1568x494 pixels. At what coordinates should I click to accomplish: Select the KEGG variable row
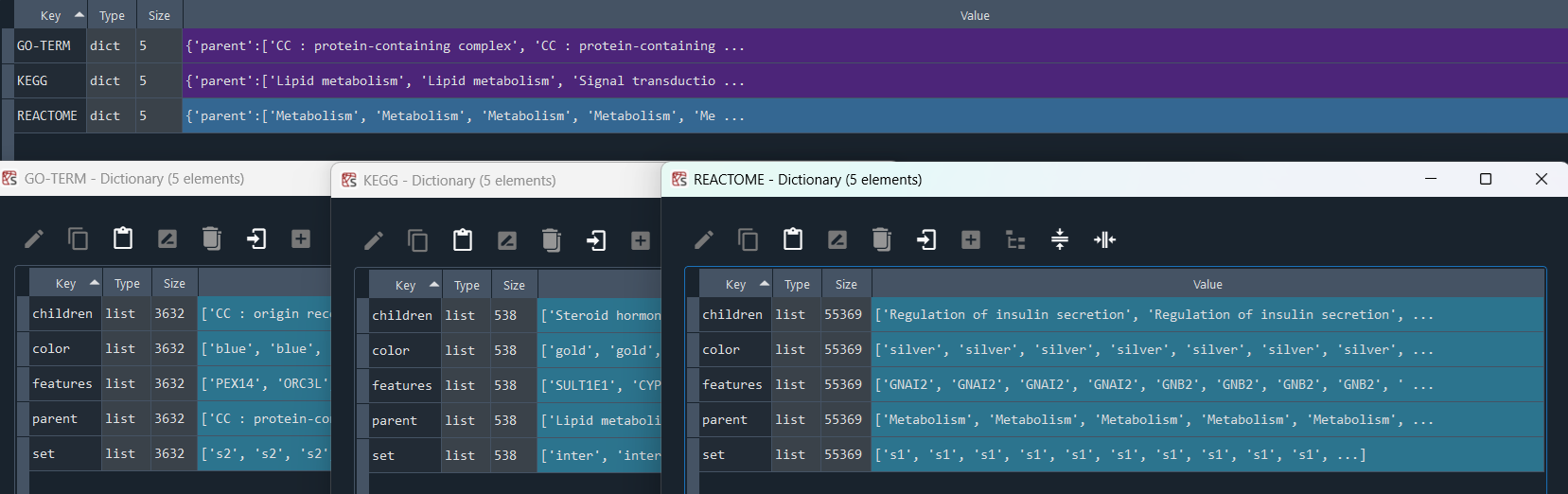coord(791,80)
